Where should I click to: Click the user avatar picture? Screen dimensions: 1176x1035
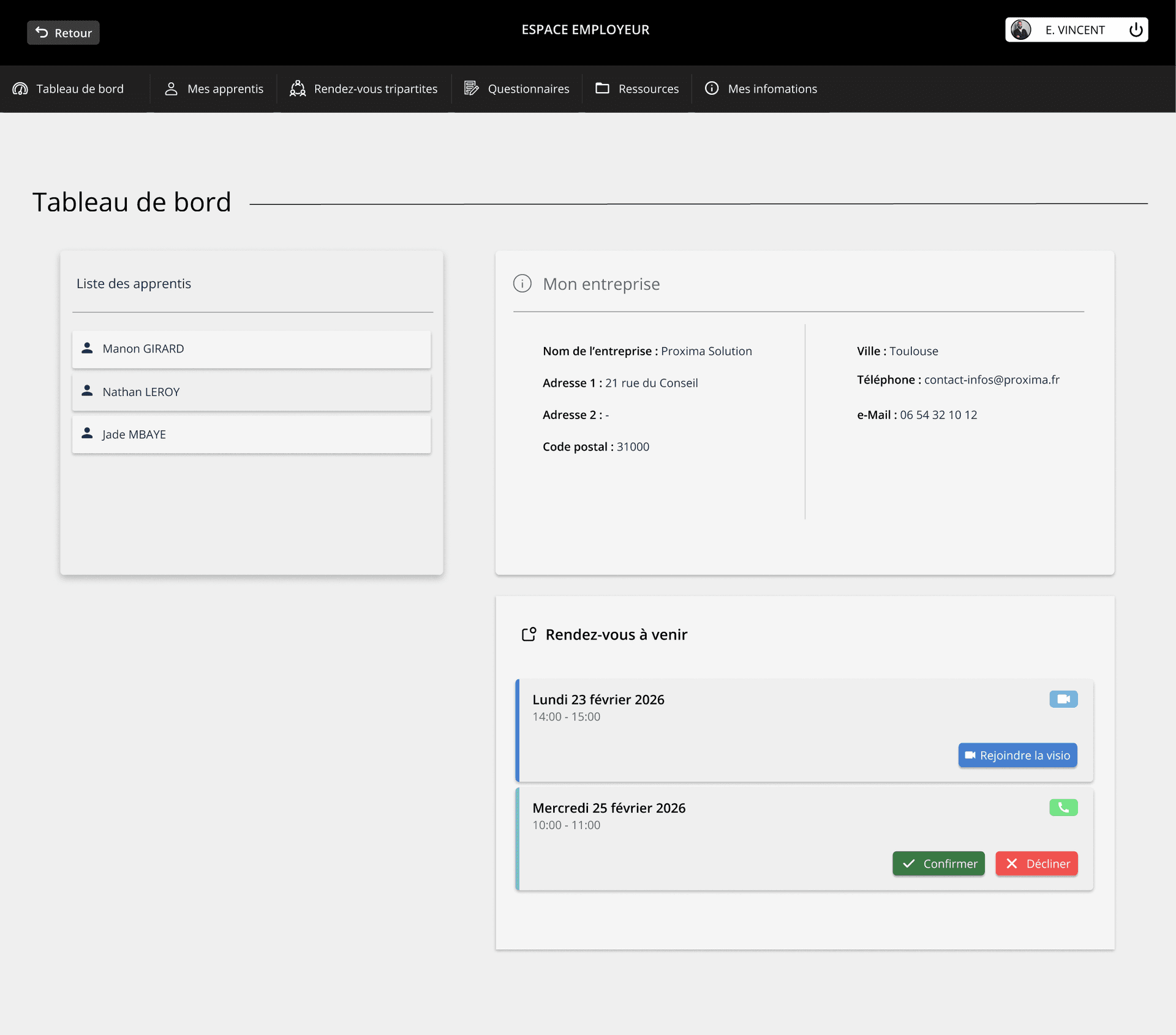1020,30
